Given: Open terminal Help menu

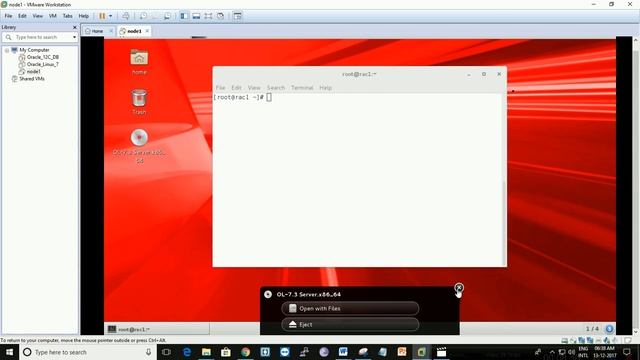Looking at the screenshot, I should click(x=325, y=88).
